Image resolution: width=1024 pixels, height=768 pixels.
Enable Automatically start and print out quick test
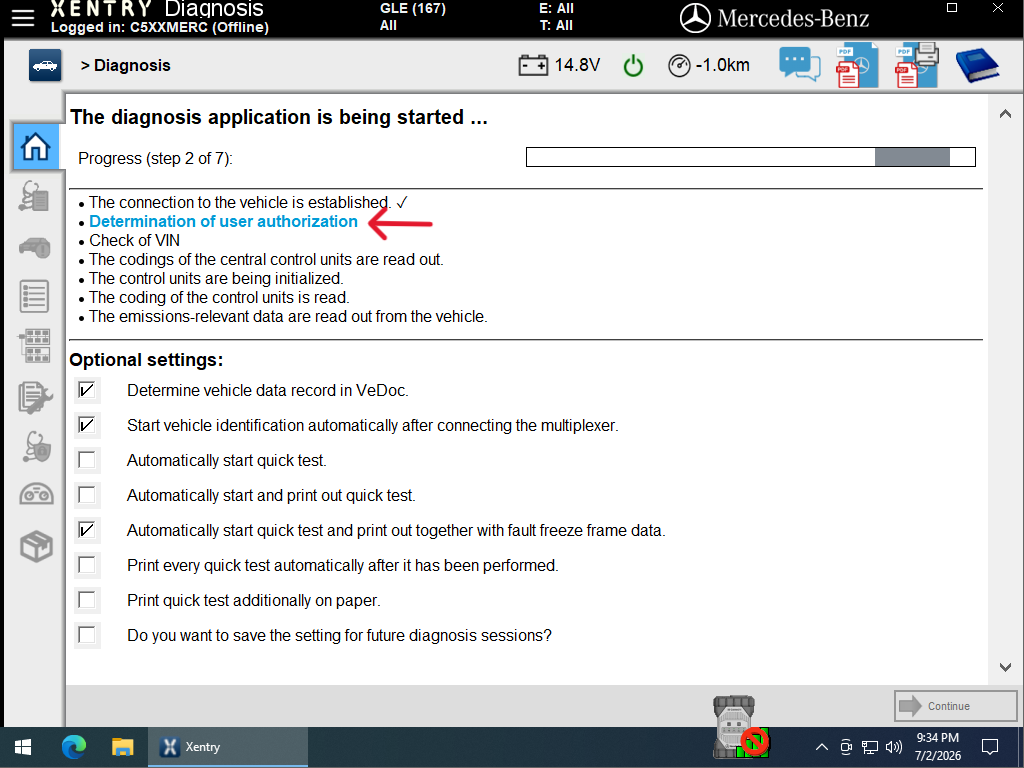point(87,495)
